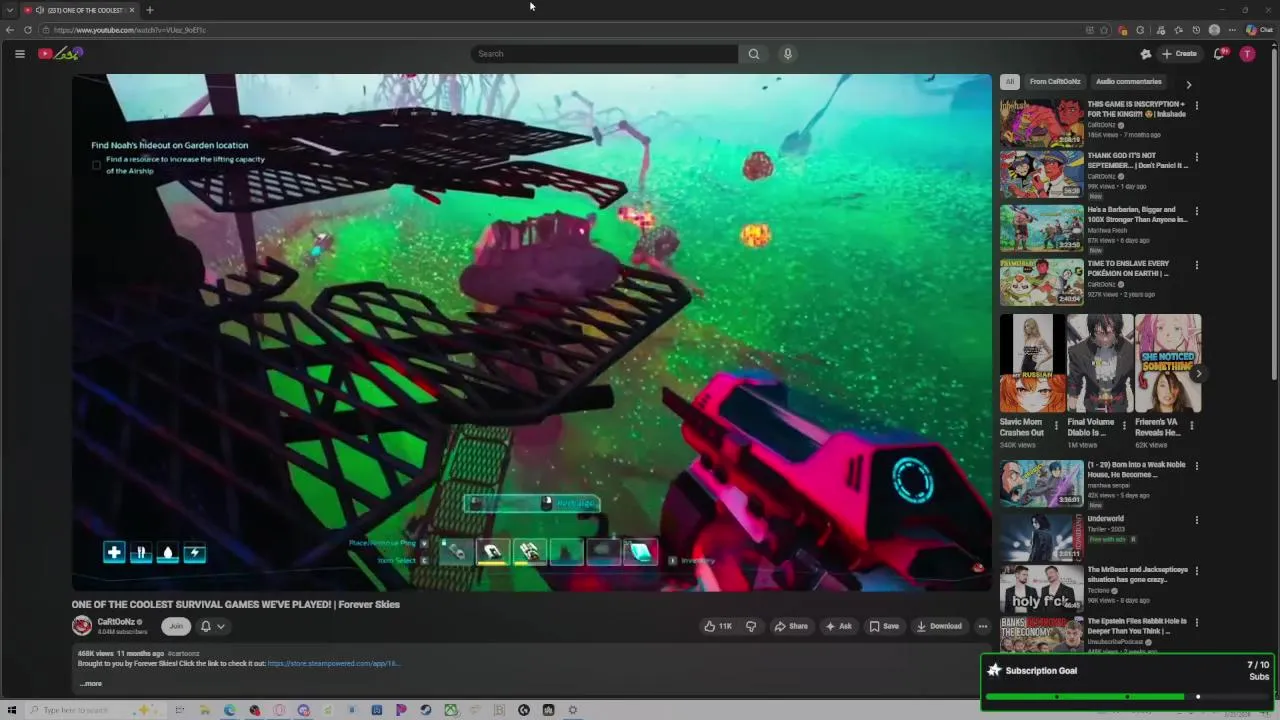Open options menu for the Underworld video

click(1197, 520)
